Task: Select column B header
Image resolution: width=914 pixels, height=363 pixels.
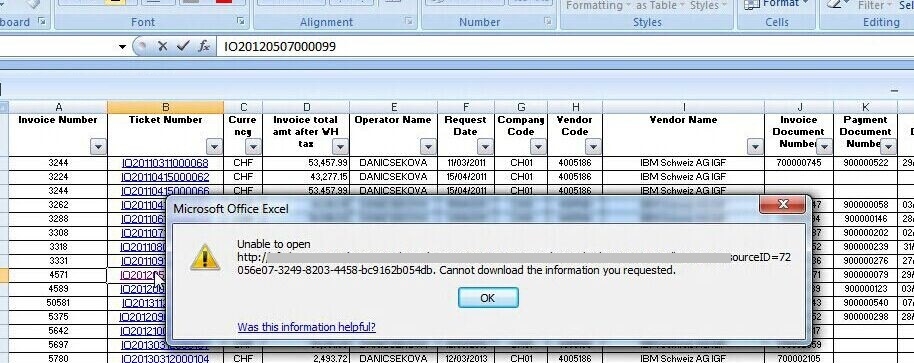Action: coord(166,107)
